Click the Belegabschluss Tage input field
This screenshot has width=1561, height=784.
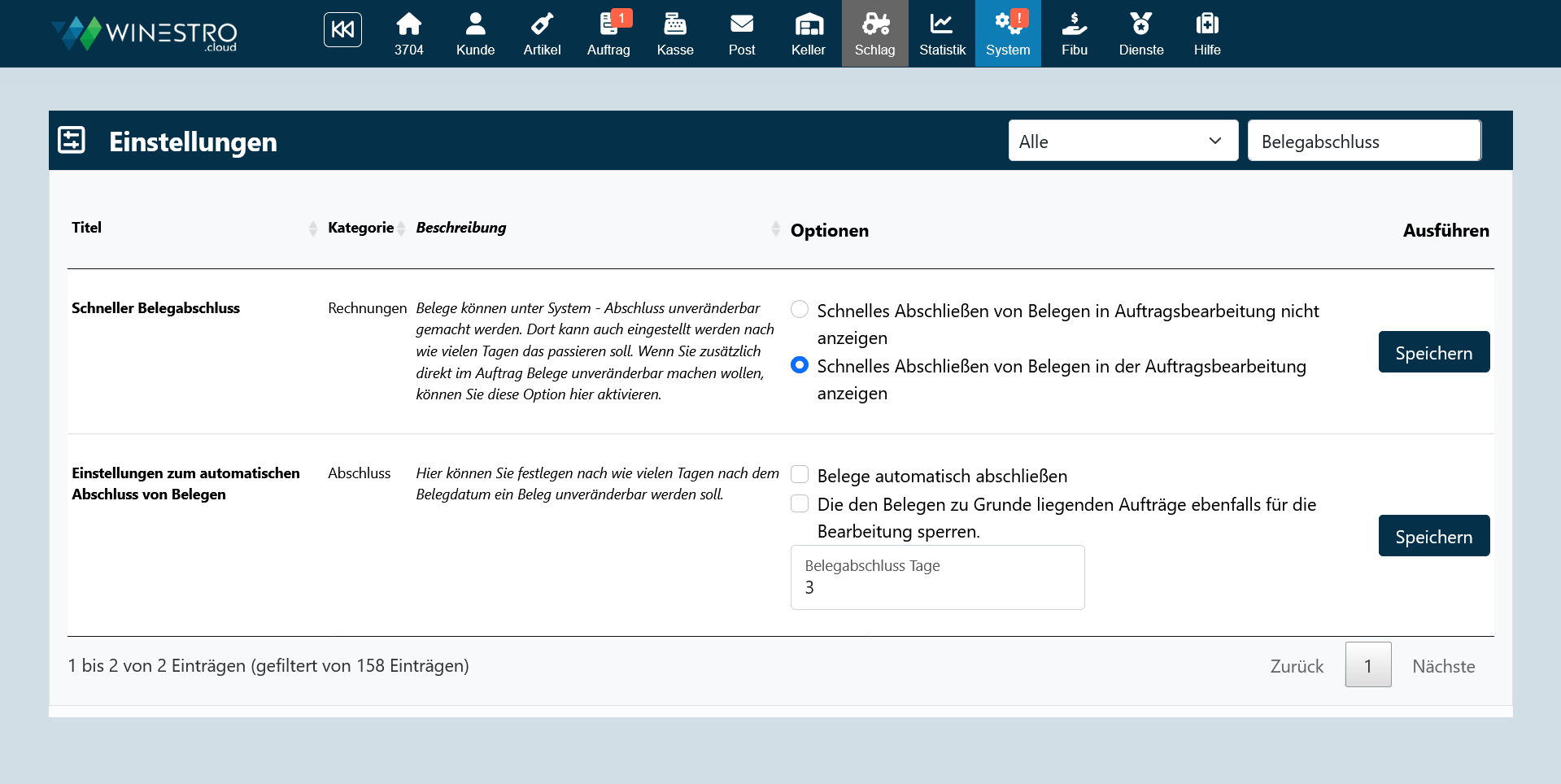coord(937,587)
